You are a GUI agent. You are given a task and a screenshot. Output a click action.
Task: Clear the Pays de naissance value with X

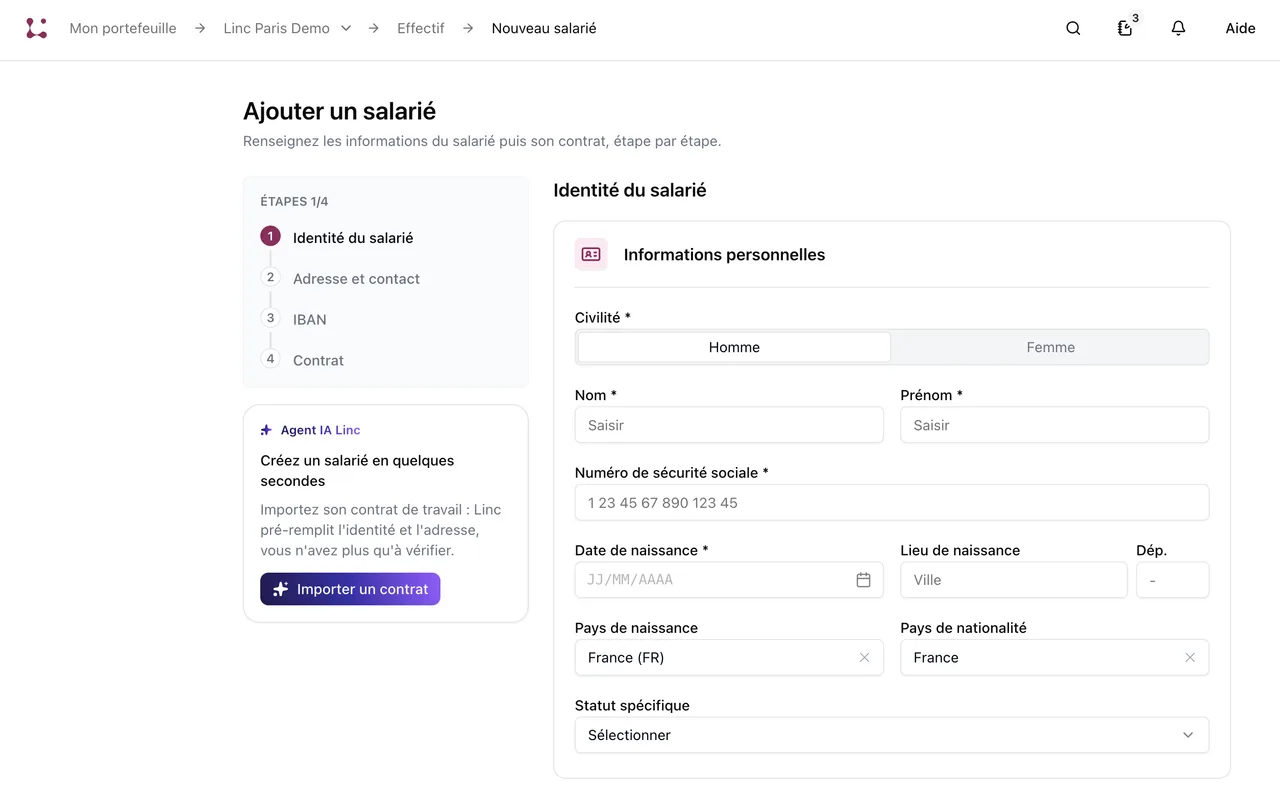864,657
